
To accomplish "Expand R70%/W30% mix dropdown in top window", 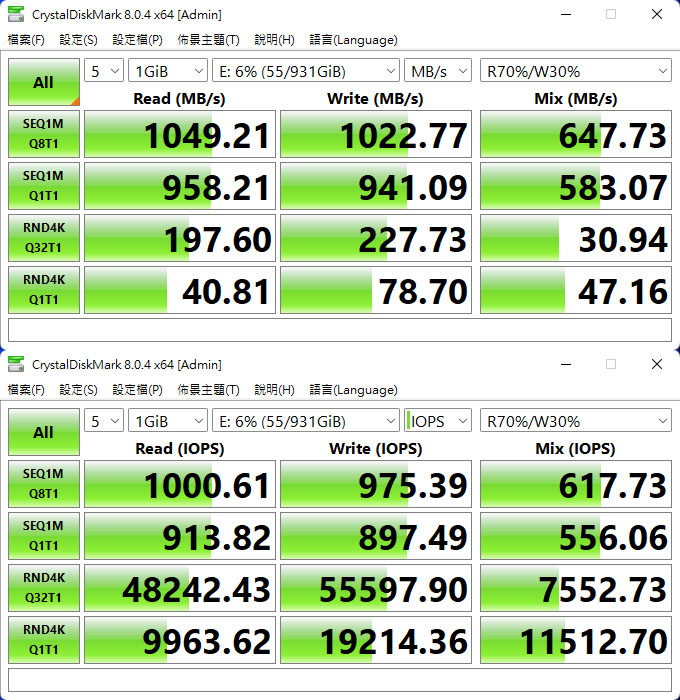I will click(576, 71).
